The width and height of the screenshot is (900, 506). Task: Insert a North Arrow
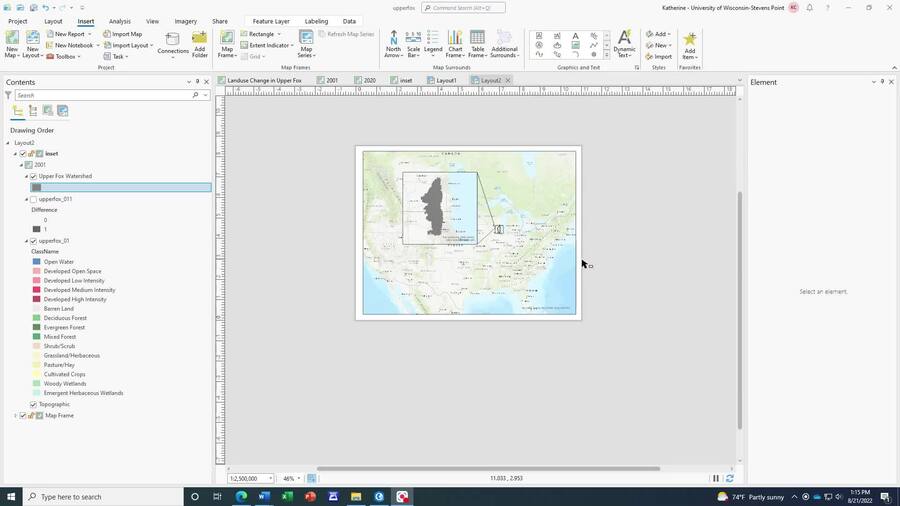pyautogui.click(x=393, y=43)
